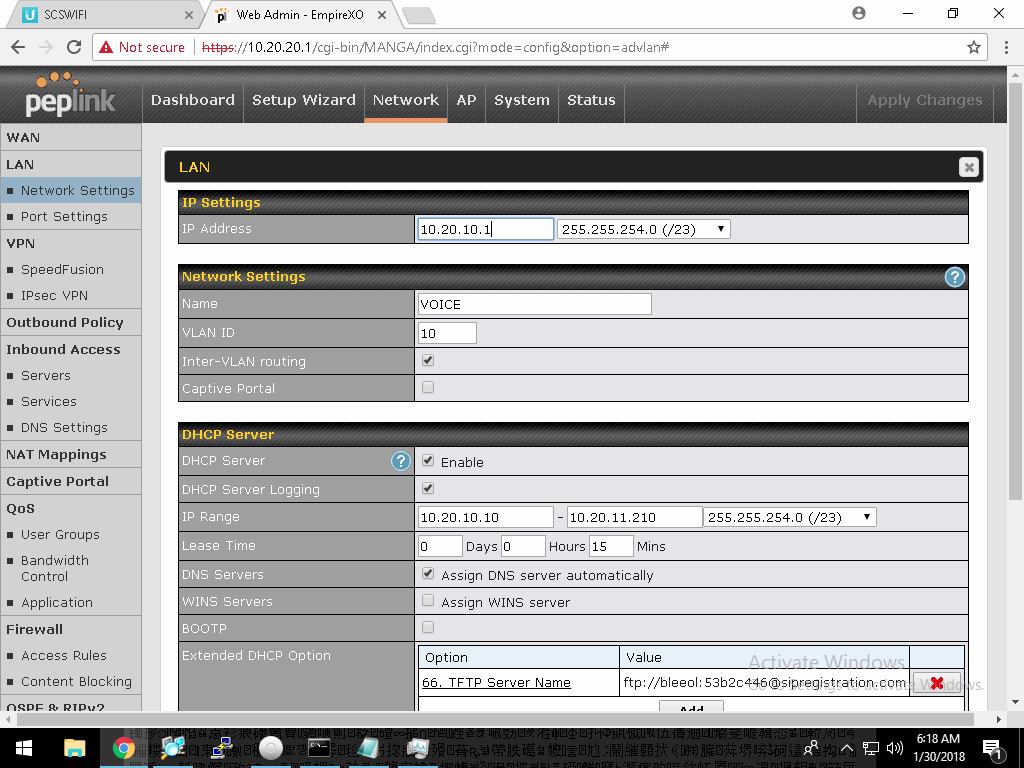Click the VLAN ID input field
The height and width of the screenshot is (768, 1024).
(x=447, y=333)
